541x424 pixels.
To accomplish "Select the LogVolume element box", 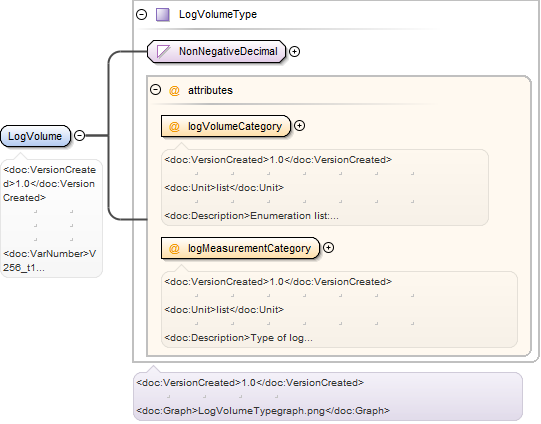I will 35,136.
